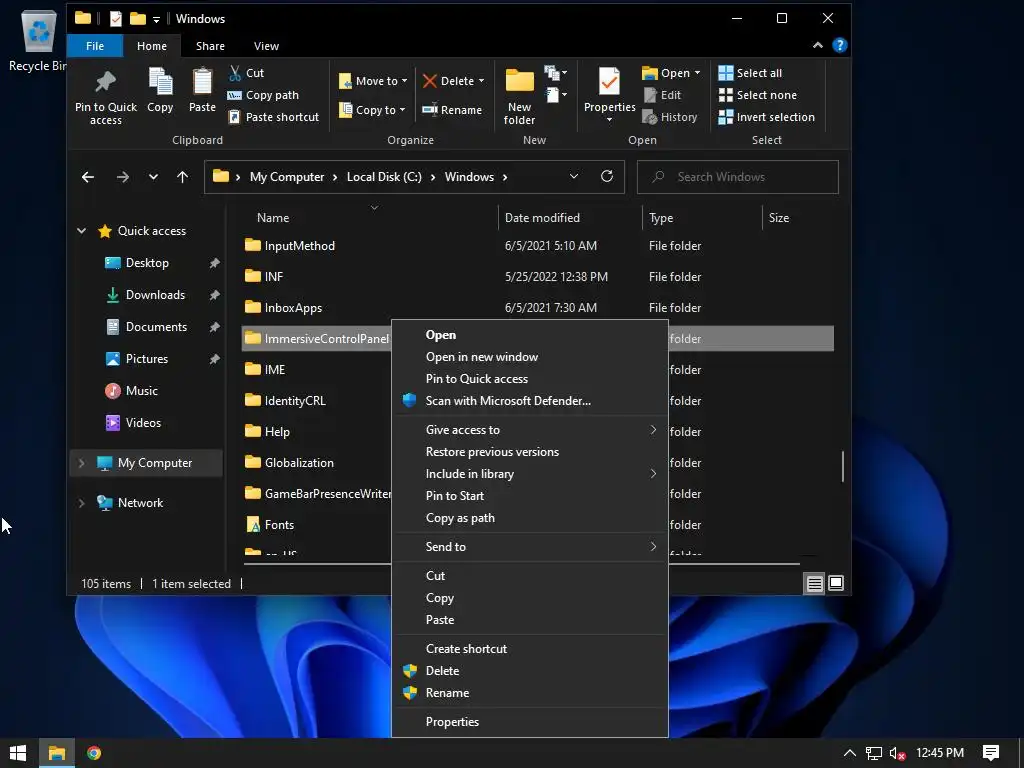This screenshot has width=1024, height=768.
Task: Choose Copy as path in context menu
Action: pos(460,518)
